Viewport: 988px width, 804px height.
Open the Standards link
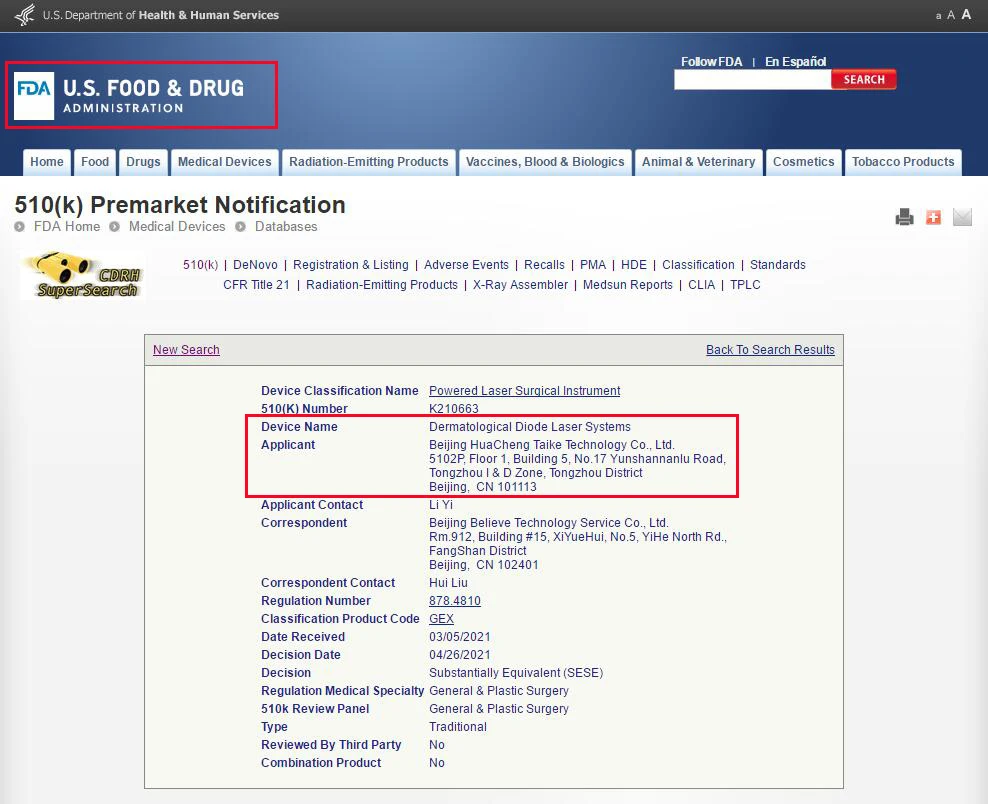point(778,265)
